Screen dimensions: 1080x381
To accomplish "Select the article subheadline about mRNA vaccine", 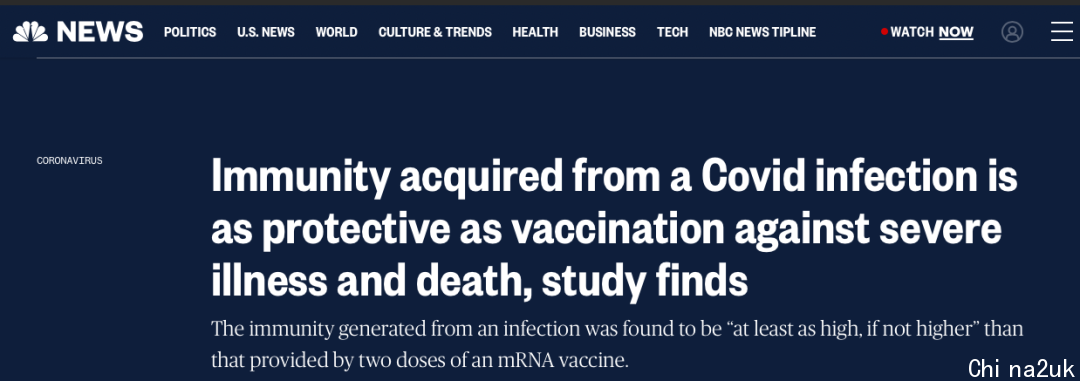I will pos(617,344).
